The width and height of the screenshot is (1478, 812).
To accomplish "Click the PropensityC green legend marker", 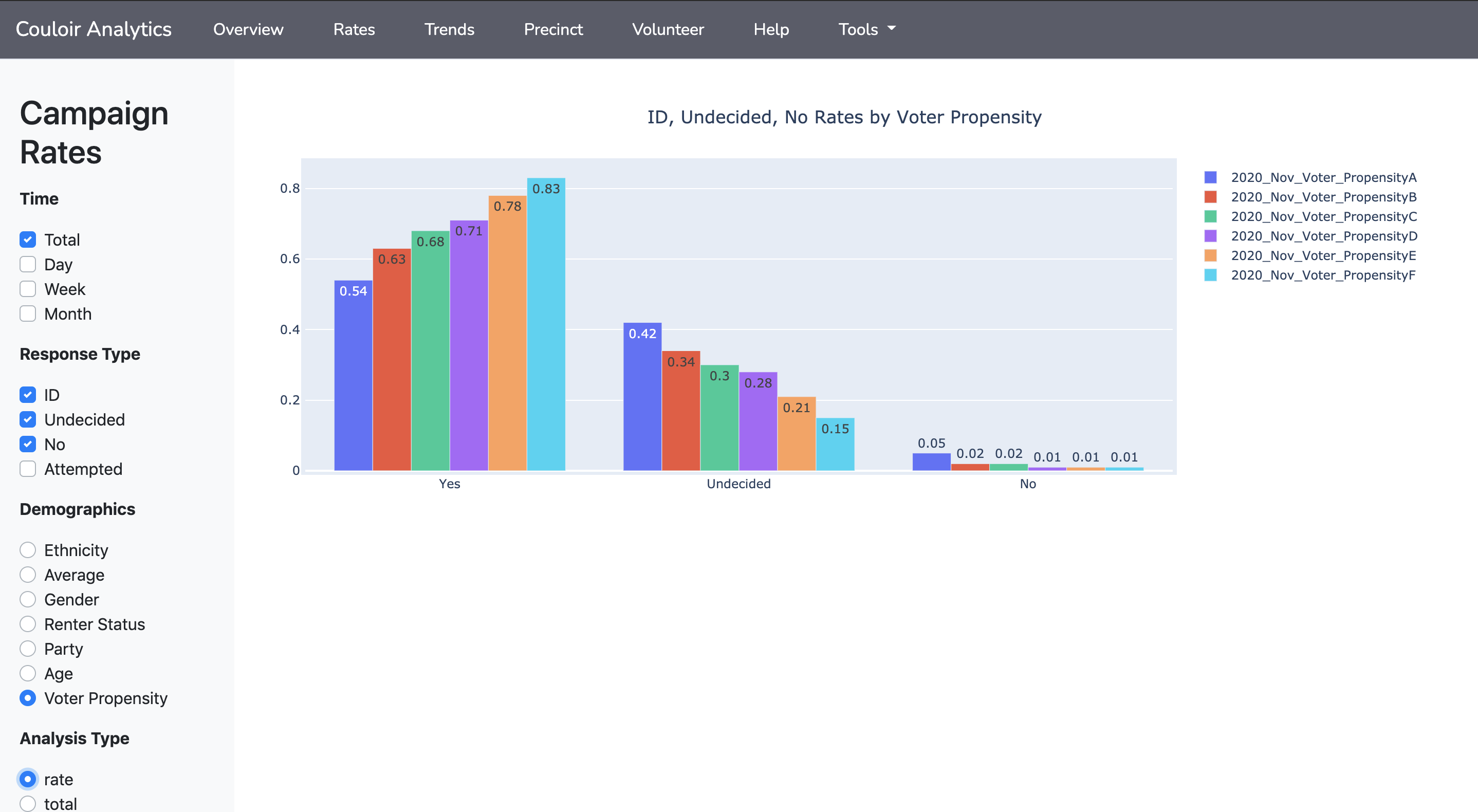I will pos(1210,216).
